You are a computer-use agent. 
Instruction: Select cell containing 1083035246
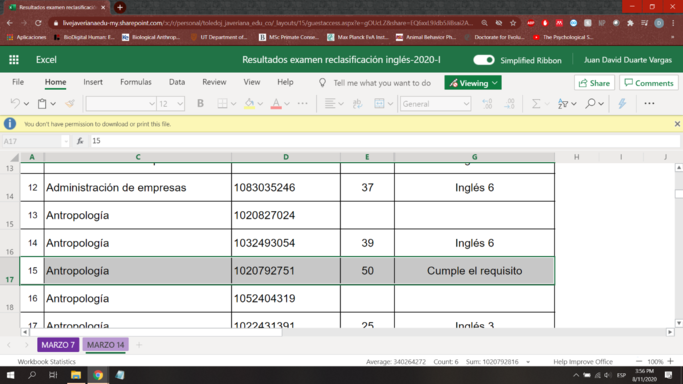pyautogui.click(x=286, y=187)
